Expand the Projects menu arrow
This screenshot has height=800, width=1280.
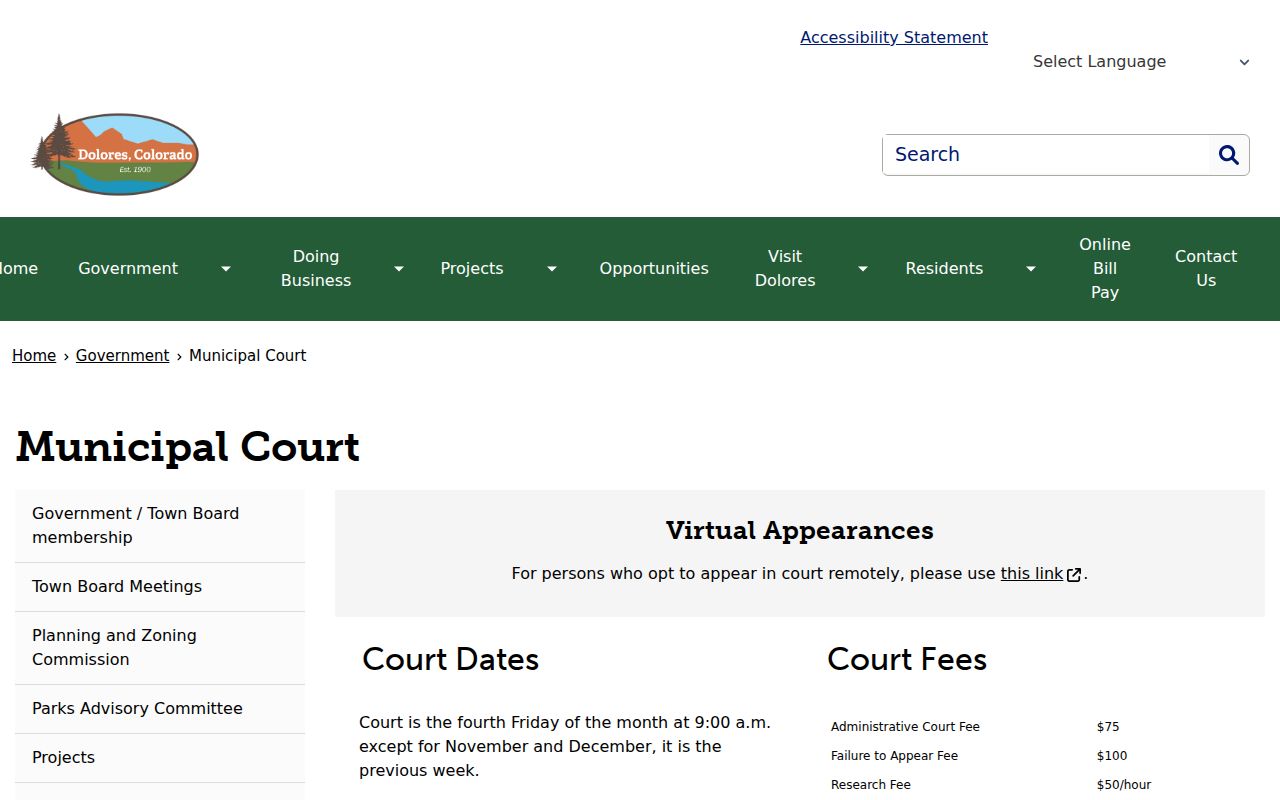(552, 269)
